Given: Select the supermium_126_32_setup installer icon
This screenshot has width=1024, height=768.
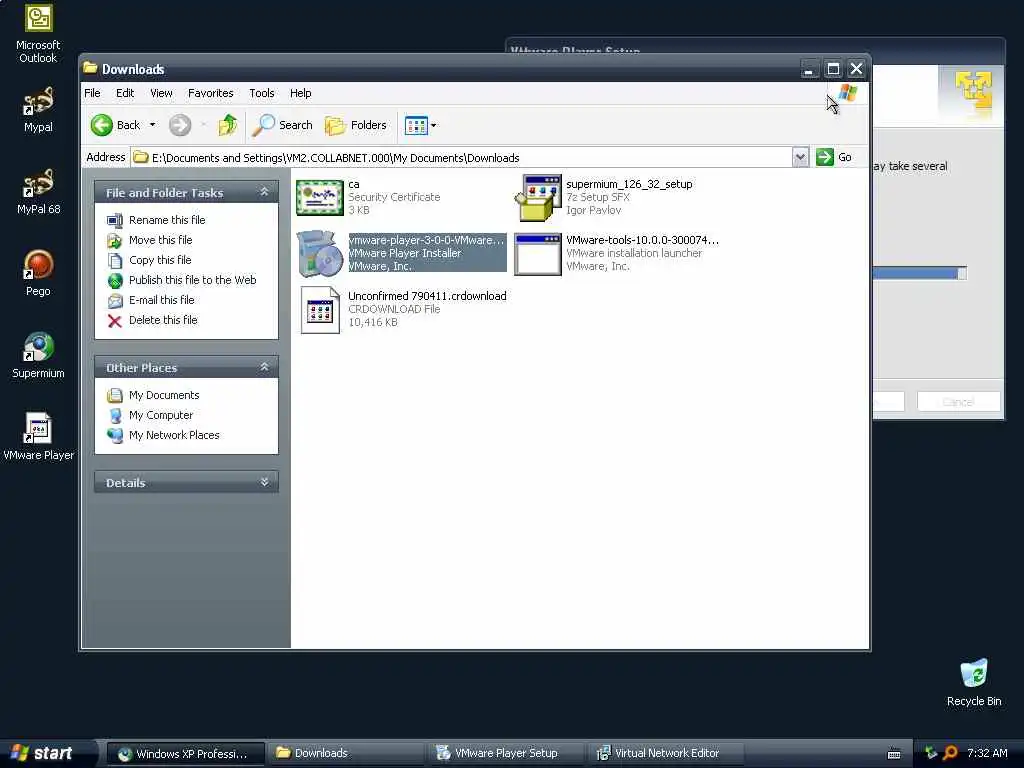Looking at the screenshot, I should pyautogui.click(x=538, y=197).
